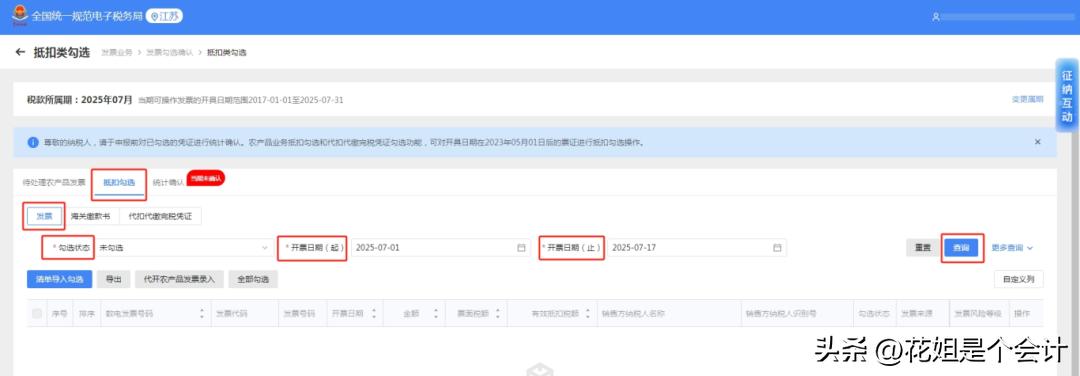Image resolution: width=1080 pixels, height=376 pixels.
Task: Click the 重置 button
Action: (922, 248)
